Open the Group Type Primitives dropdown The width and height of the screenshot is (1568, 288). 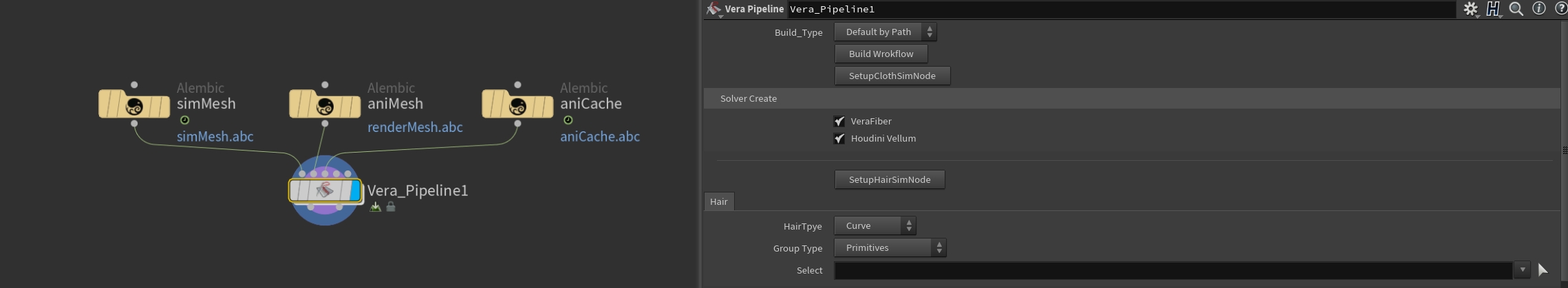coord(890,247)
